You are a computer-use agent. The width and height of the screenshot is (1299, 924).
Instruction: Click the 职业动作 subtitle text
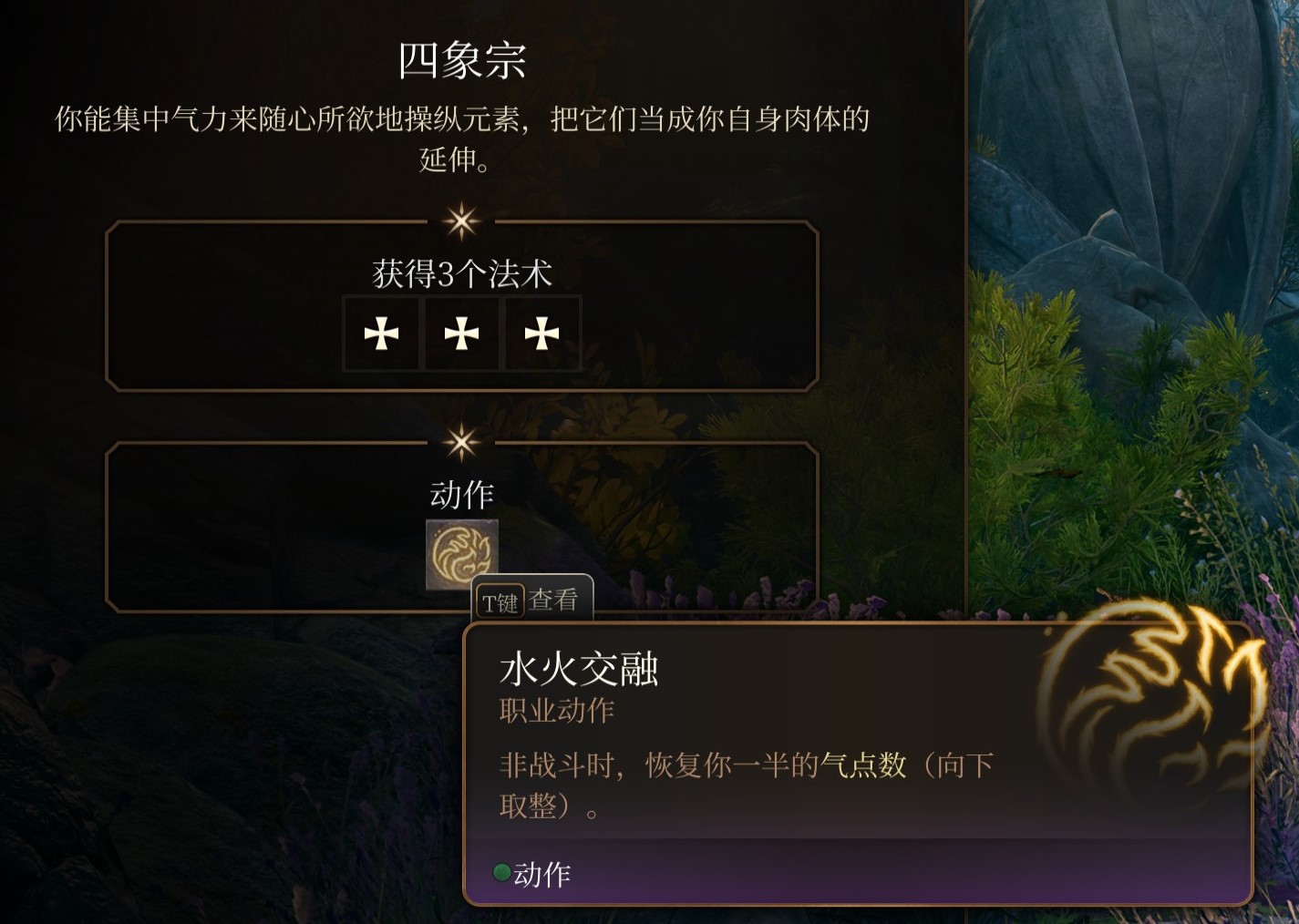[x=557, y=711]
